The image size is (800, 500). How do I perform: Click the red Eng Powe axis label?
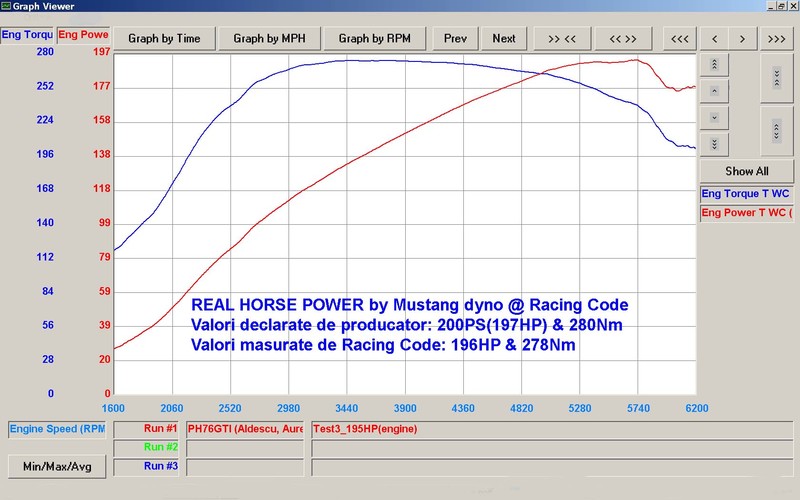(x=83, y=35)
